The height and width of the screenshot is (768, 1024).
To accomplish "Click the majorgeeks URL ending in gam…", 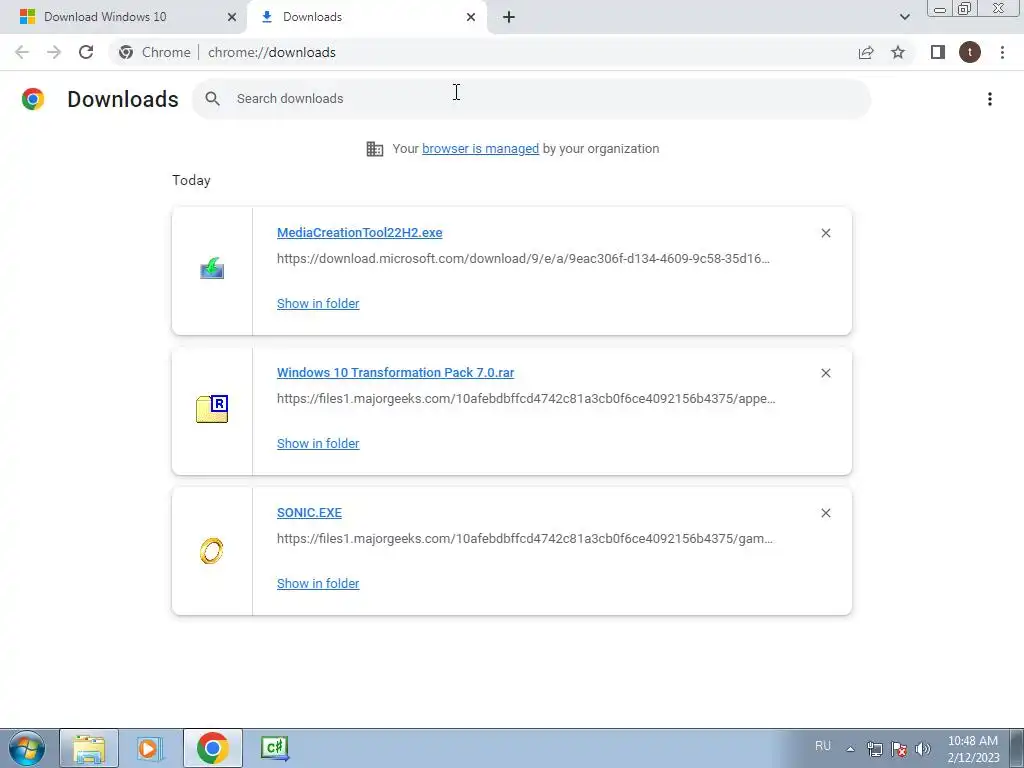I will click(x=524, y=539).
